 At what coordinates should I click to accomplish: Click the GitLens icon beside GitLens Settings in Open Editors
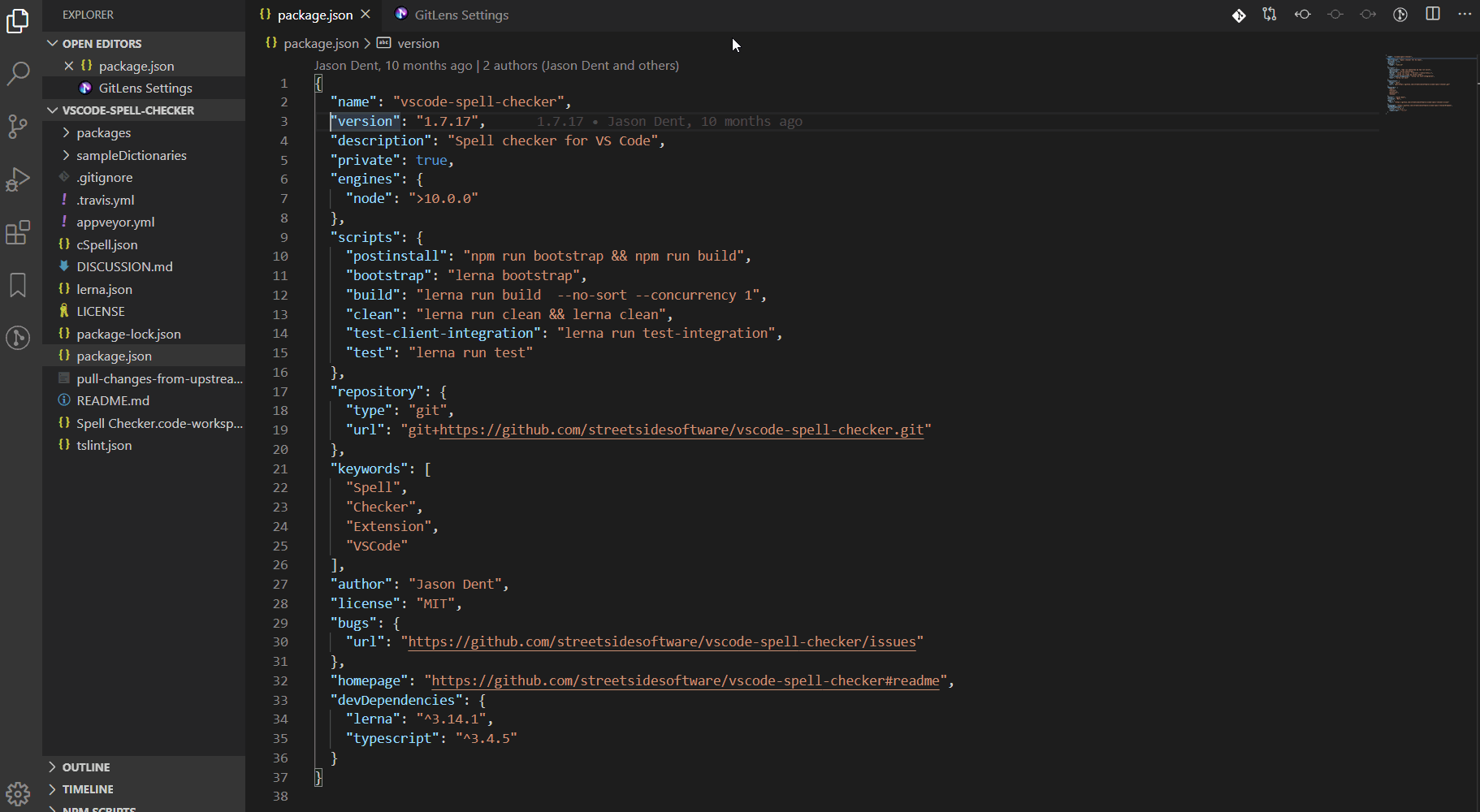tap(85, 88)
